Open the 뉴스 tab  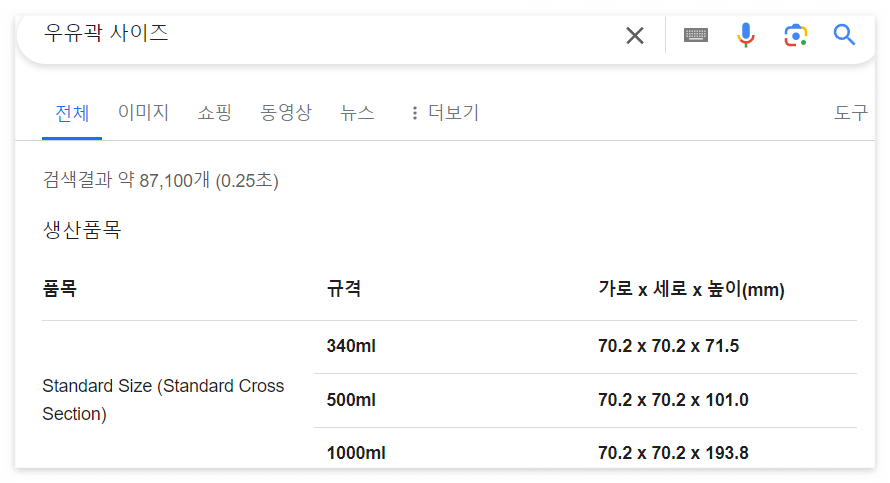357,112
